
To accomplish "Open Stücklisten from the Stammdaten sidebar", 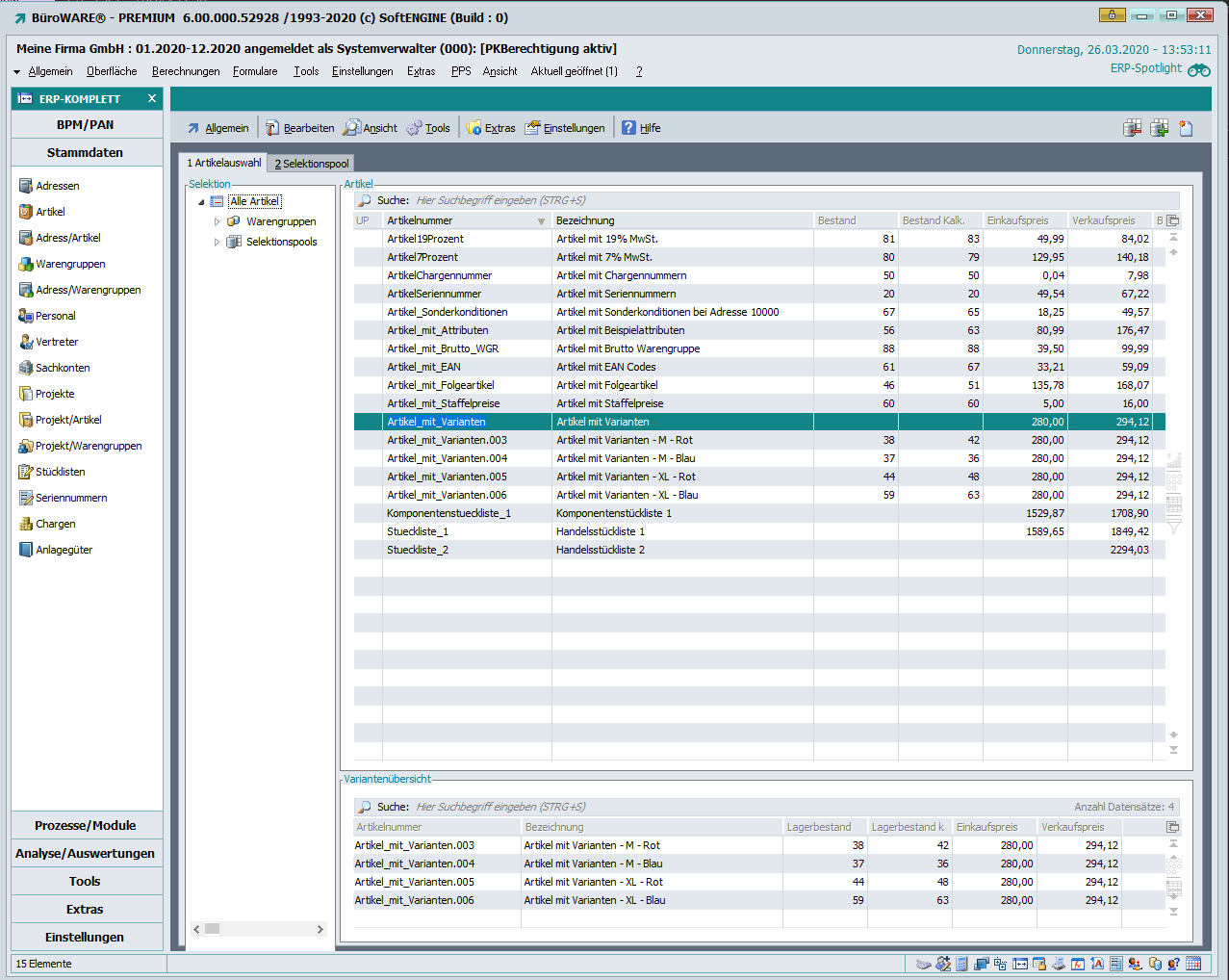I will pos(60,472).
